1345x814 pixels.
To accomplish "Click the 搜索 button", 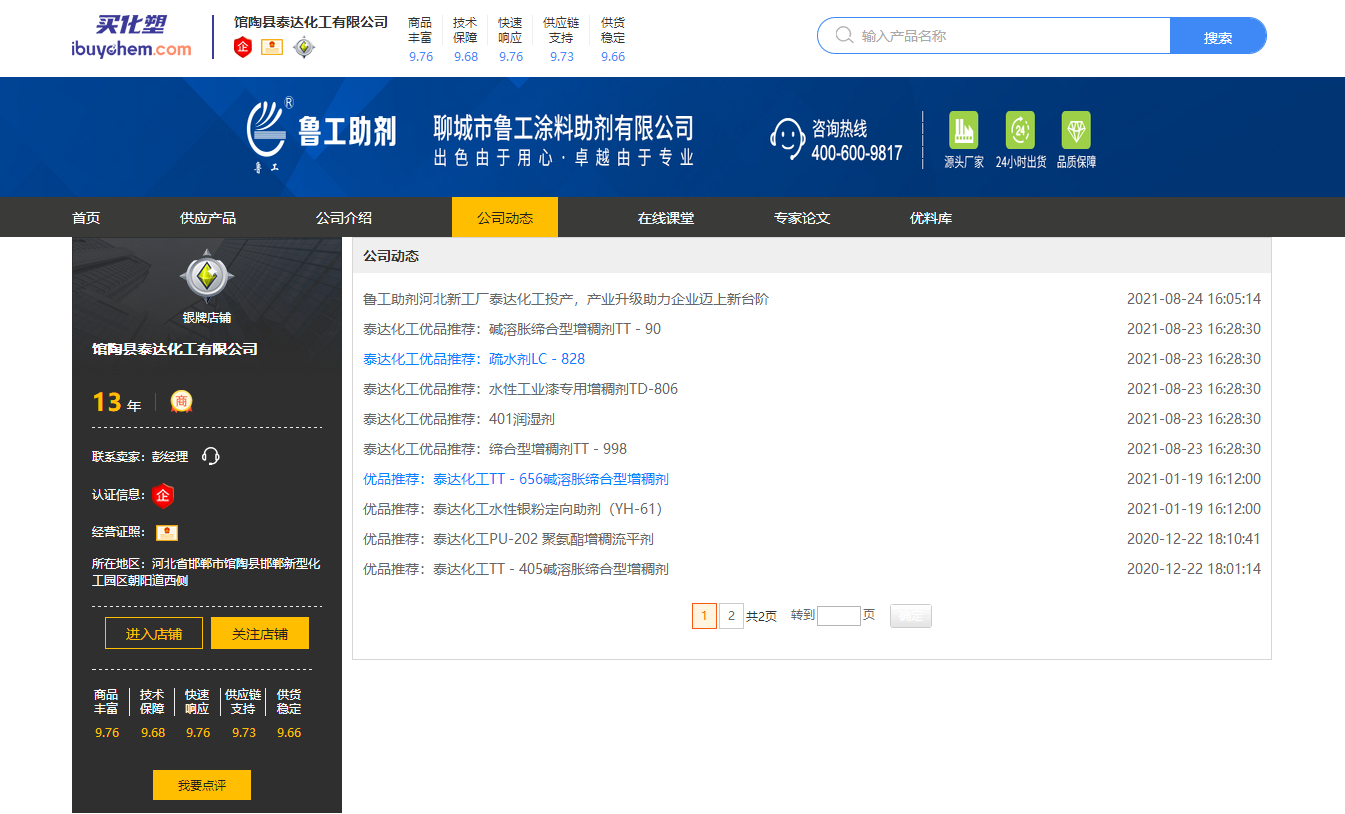I will [x=1218, y=36].
